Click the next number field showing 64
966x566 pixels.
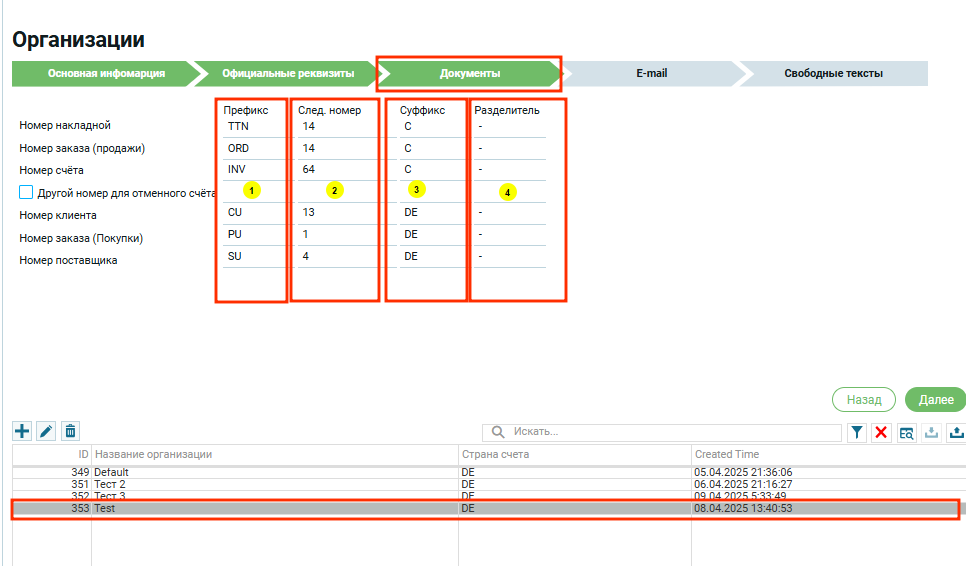335,170
